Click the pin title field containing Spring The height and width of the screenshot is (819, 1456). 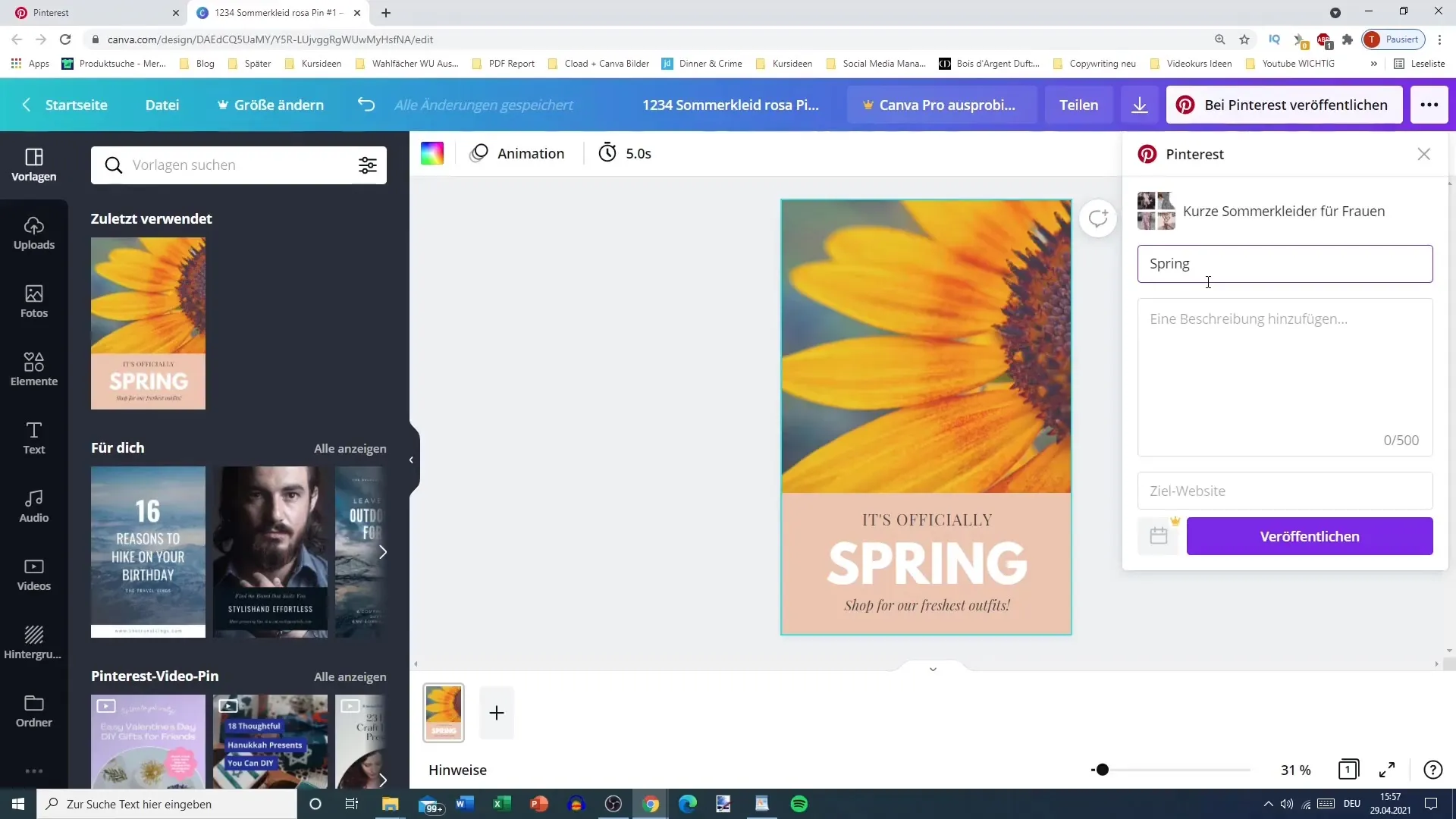coord(1285,264)
